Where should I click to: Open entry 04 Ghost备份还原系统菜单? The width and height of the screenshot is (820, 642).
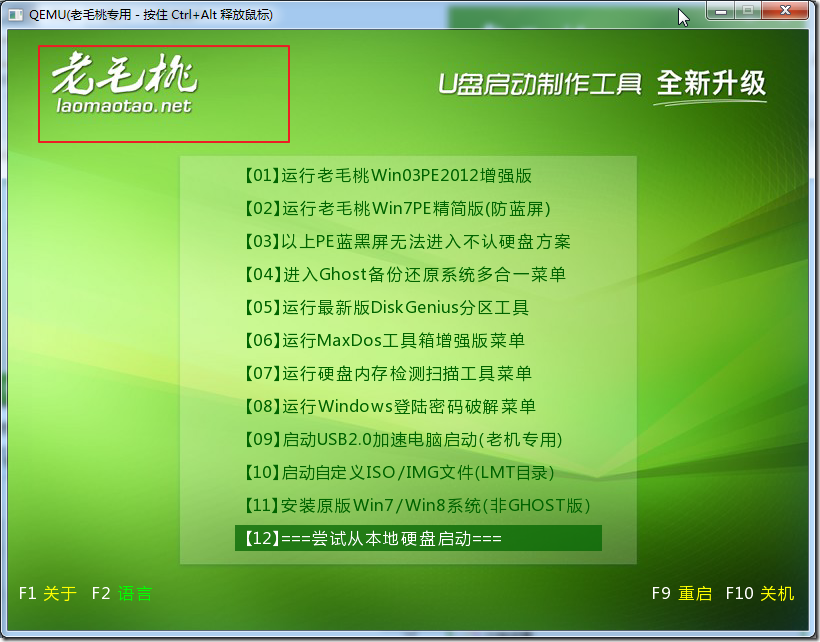pyautogui.click(x=405, y=274)
